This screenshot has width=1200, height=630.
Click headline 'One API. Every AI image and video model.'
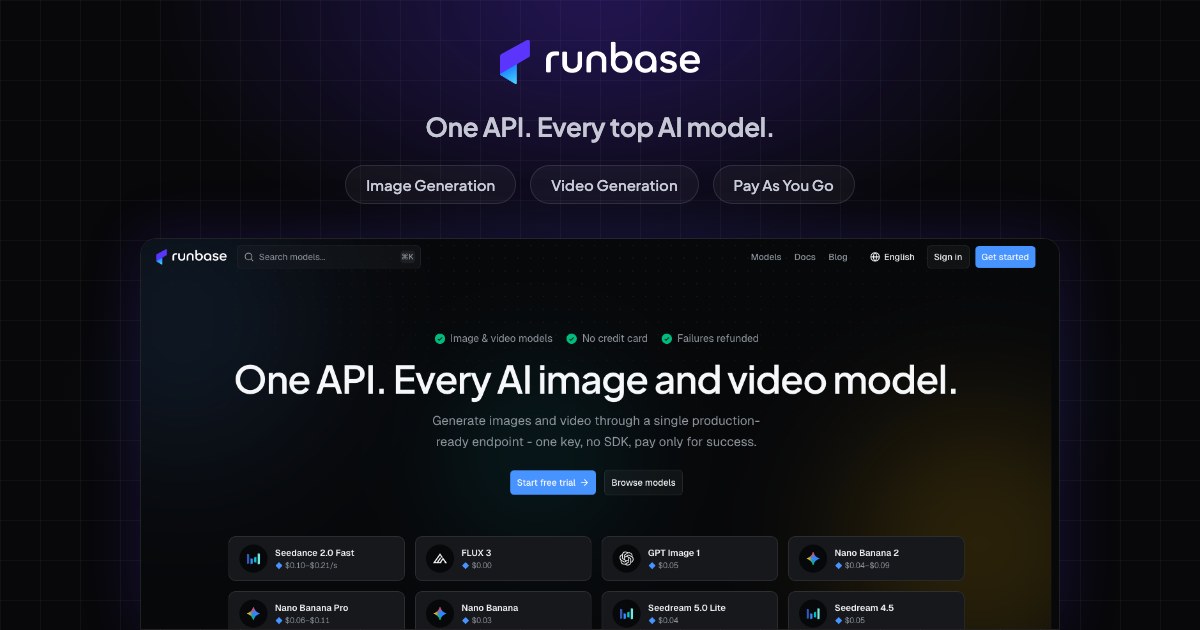coord(596,381)
